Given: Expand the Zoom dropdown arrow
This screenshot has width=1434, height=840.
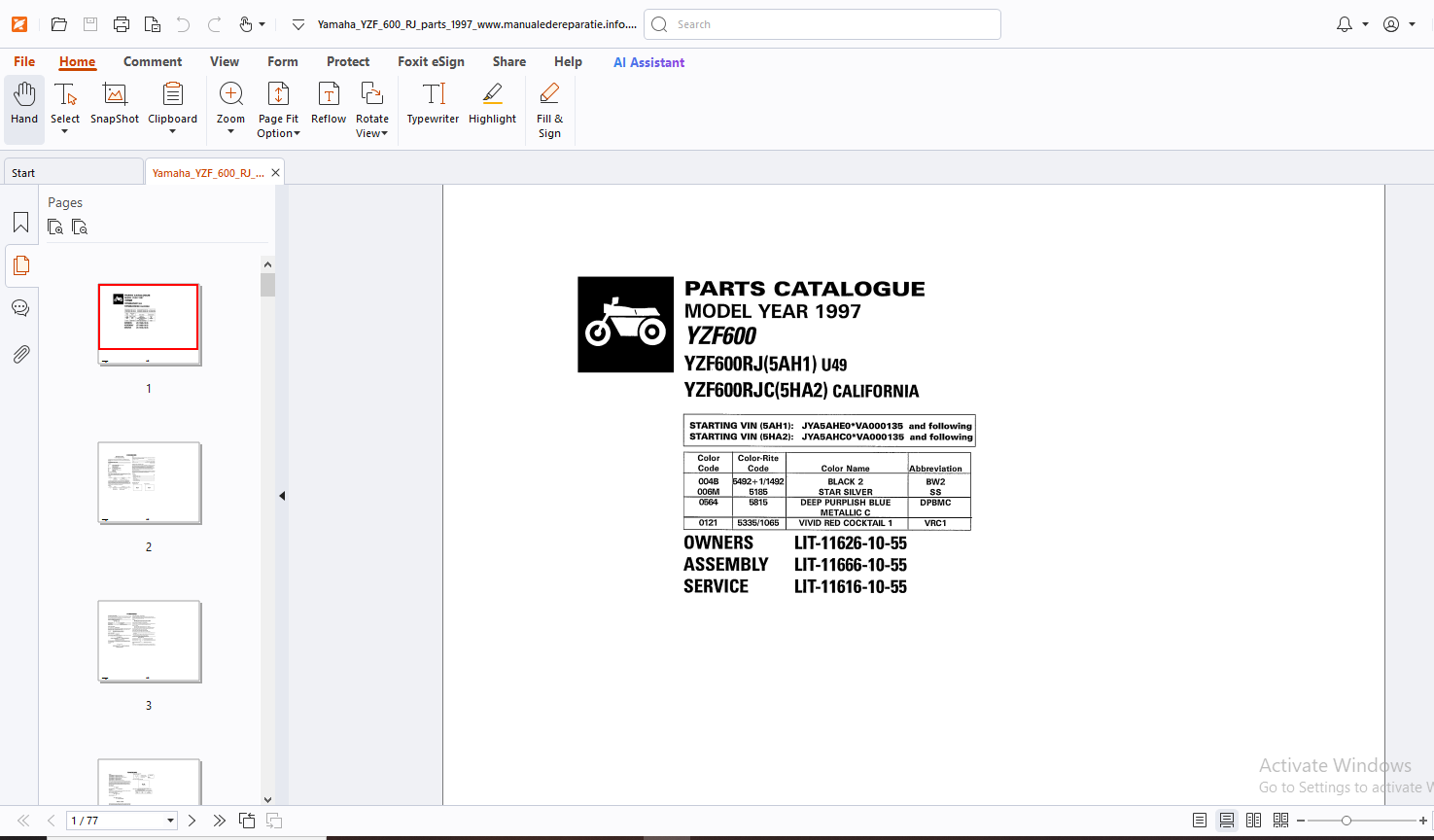Looking at the screenshot, I should [230, 132].
